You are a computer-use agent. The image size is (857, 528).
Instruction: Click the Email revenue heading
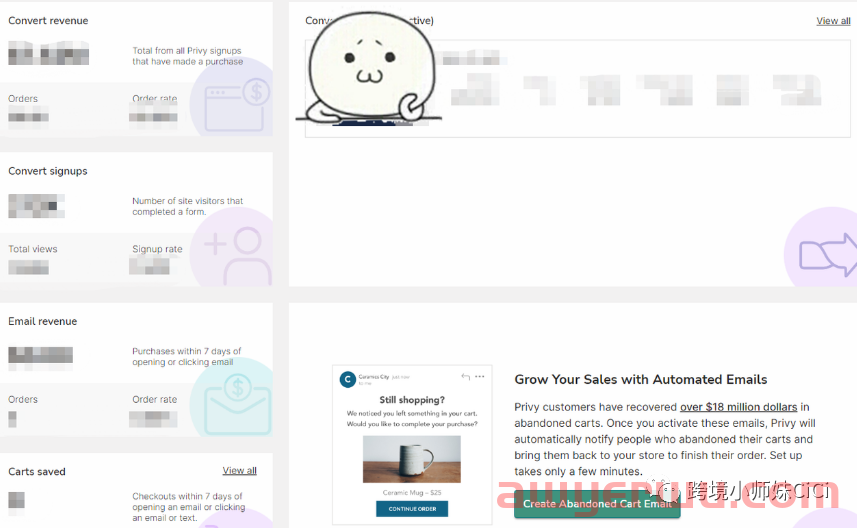43,321
